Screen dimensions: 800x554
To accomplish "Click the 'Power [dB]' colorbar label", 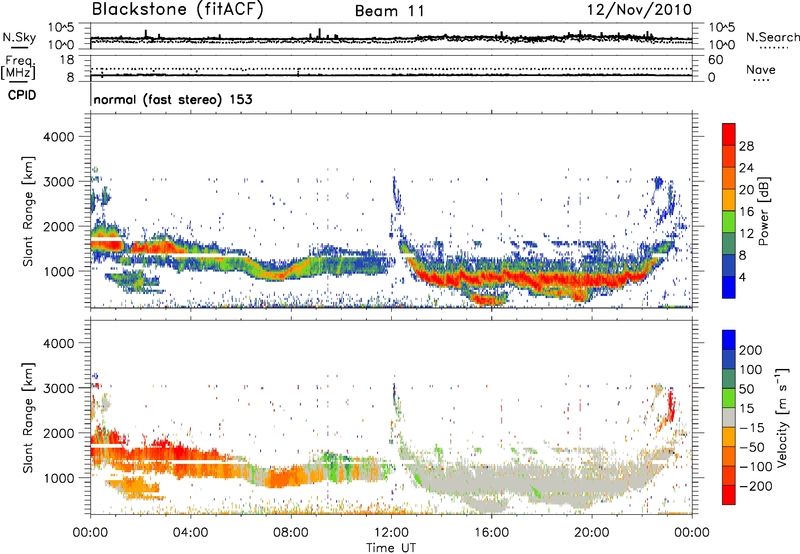I will pyautogui.click(x=764, y=211).
